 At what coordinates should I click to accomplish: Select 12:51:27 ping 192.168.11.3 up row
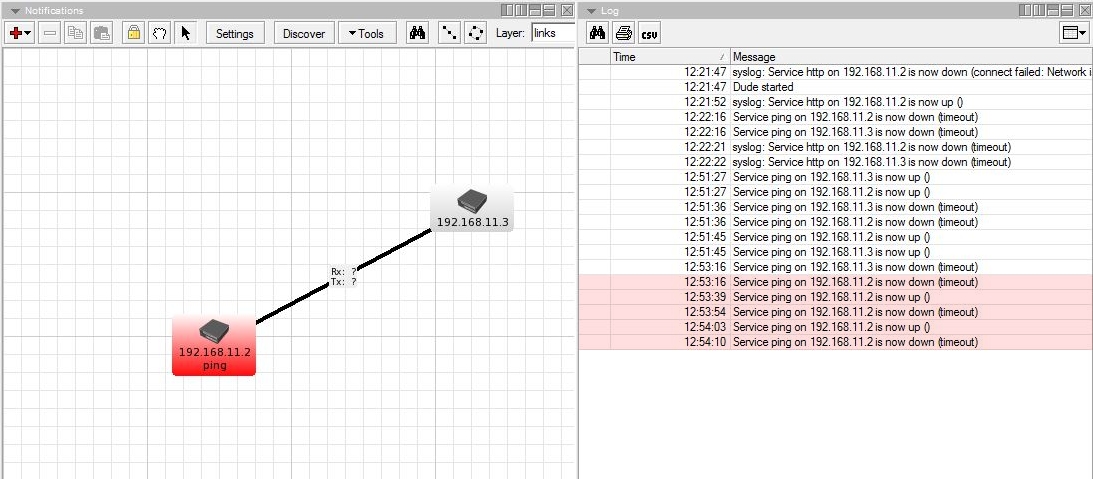click(836, 177)
